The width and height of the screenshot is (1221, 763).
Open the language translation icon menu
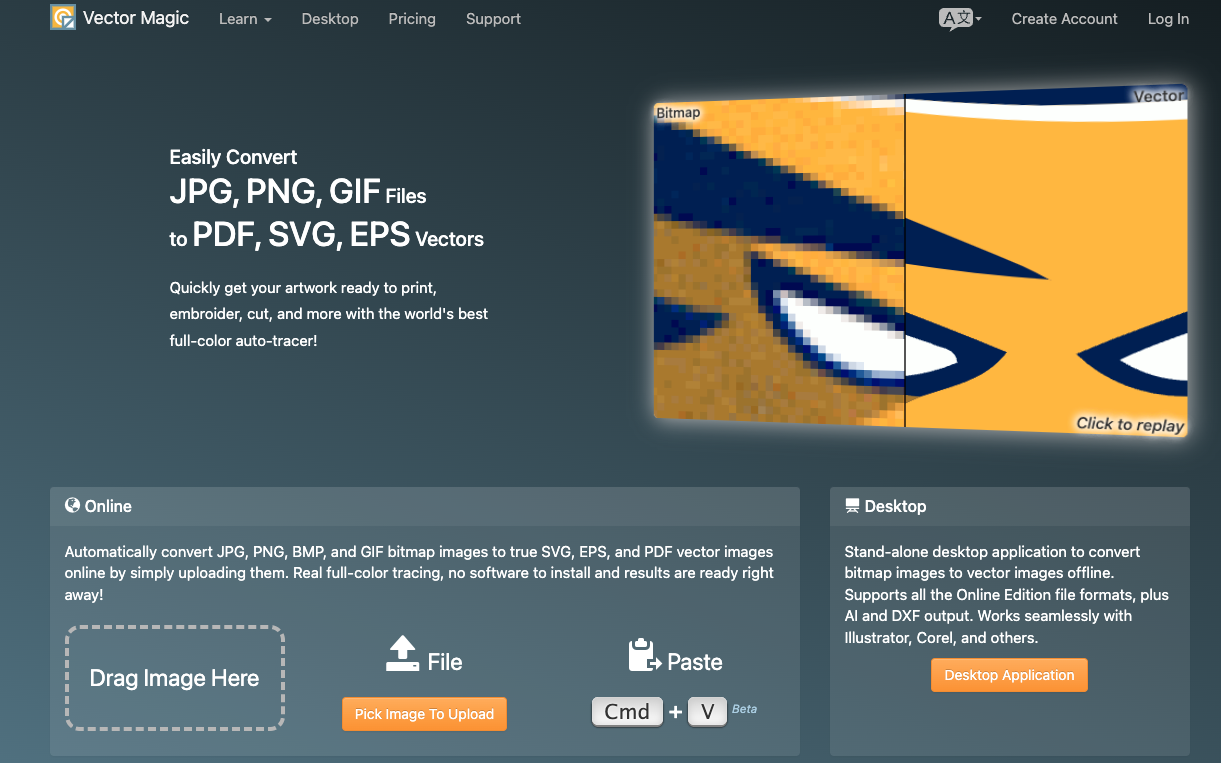pos(955,19)
